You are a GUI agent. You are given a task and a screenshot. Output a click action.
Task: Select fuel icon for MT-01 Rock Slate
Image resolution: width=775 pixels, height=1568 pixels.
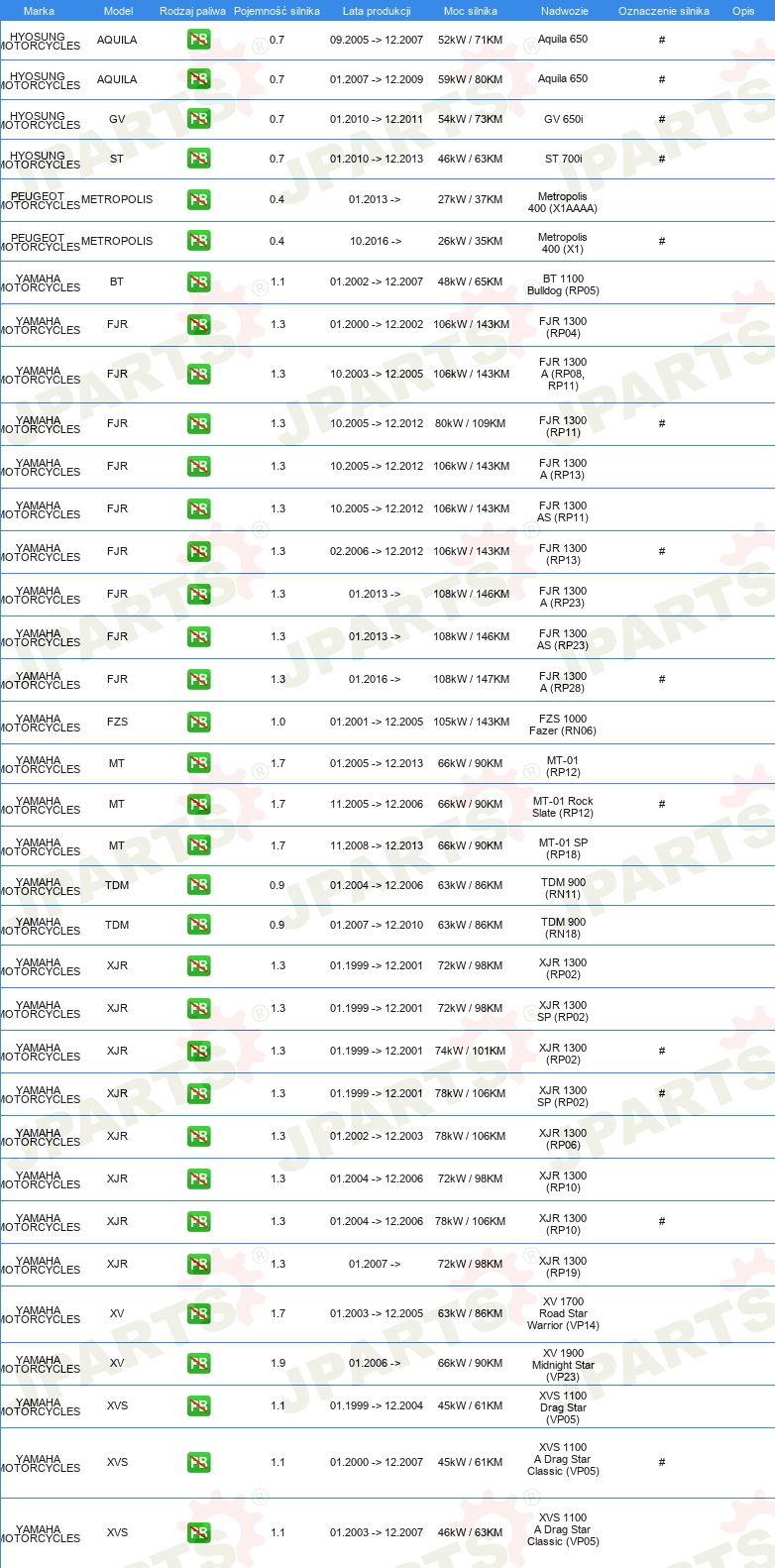coord(199,805)
